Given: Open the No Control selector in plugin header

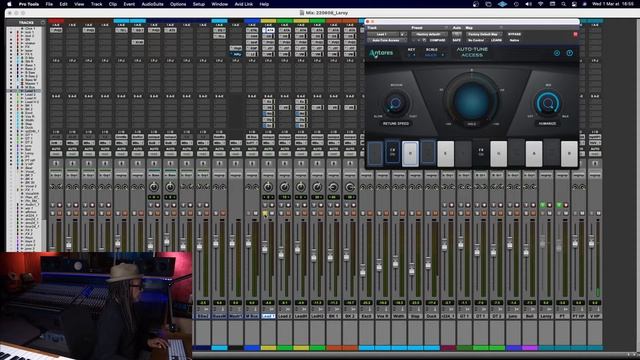Looking at the screenshot, I should pos(476,40).
